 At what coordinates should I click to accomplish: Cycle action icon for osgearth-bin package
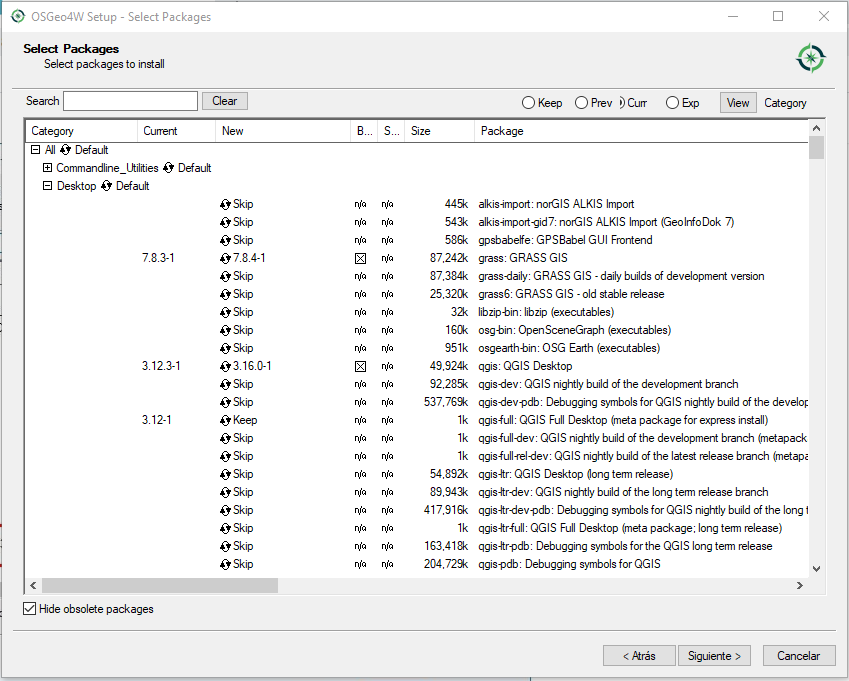pyautogui.click(x=225, y=349)
